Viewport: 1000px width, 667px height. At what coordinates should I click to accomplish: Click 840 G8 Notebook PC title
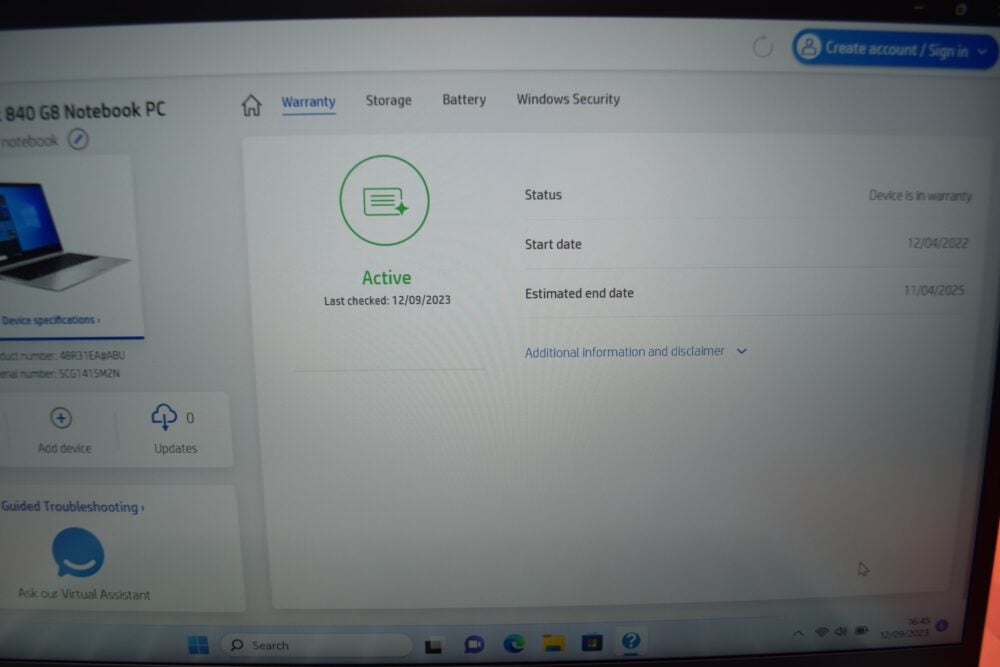tap(85, 112)
